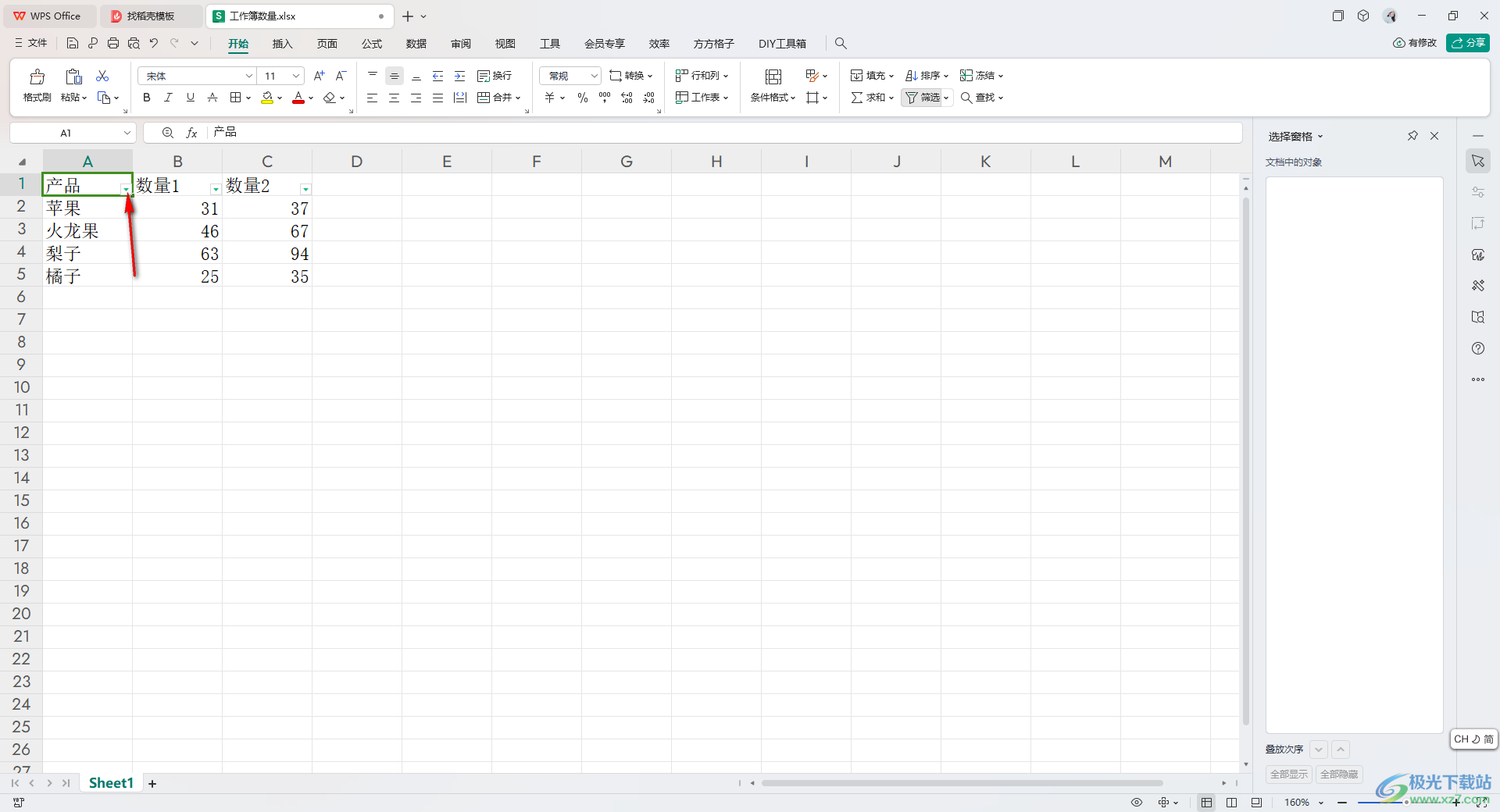Screen dimensions: 1500x812
Task: Click the Save icon in quick access toolbar
Action: coord(73,43)
